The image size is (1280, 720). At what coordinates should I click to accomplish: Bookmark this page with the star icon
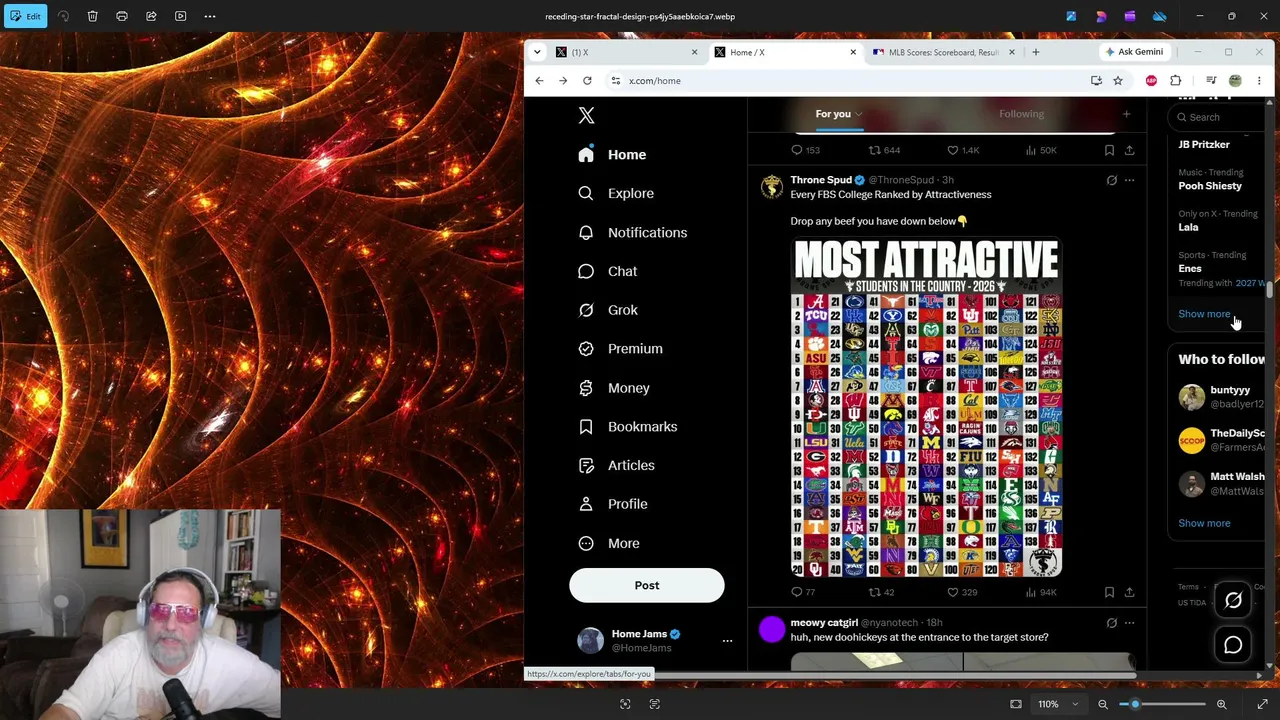[1118, 81]
